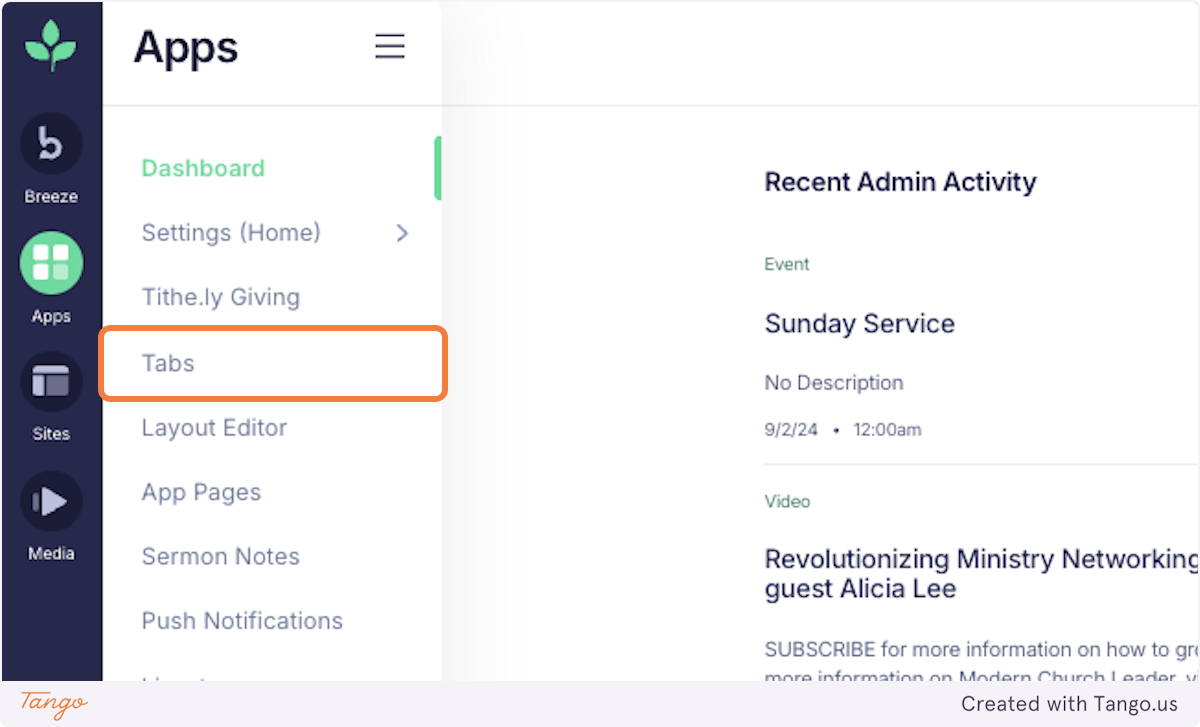This screenshot has height=727, width=1200.
Task: Click the Apps panel heading
Action: pos(186,47)
